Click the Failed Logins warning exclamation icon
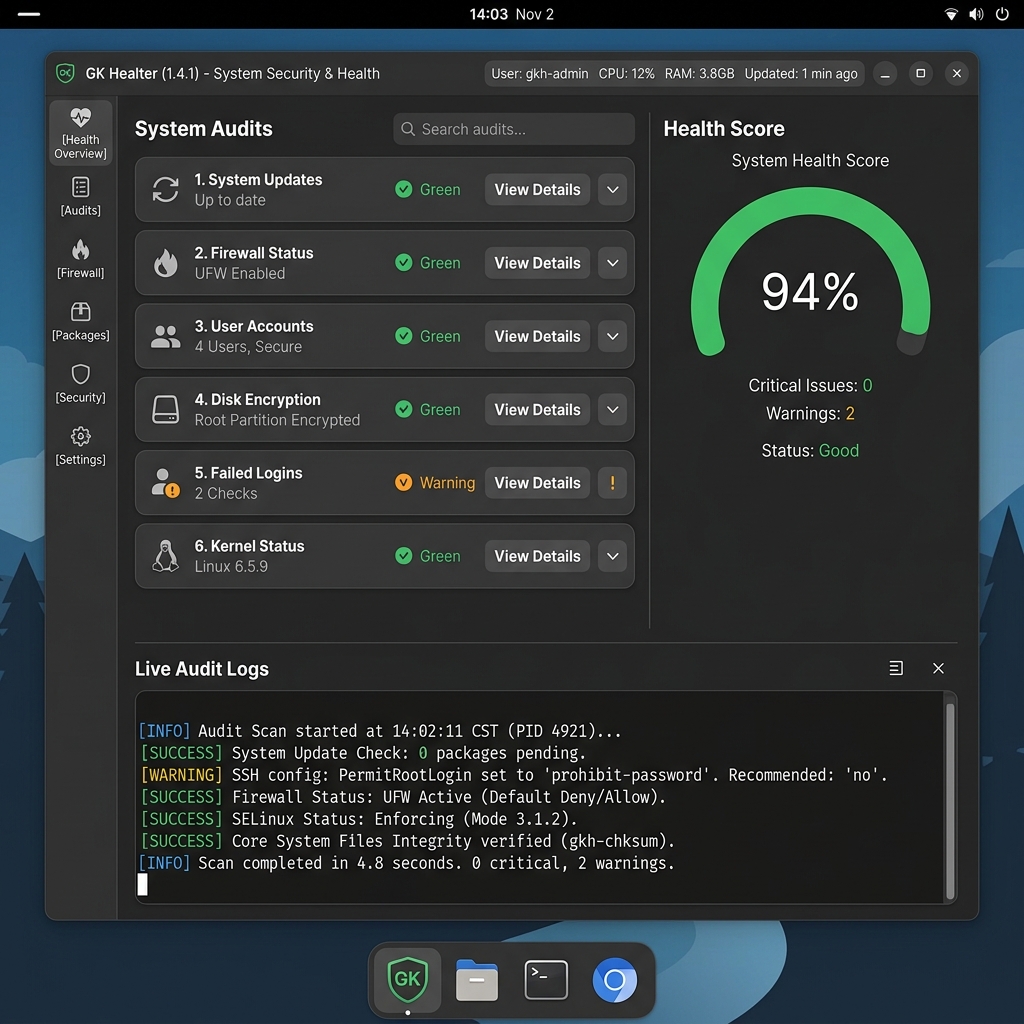Screen dimensions: 1024x1024 612,483
